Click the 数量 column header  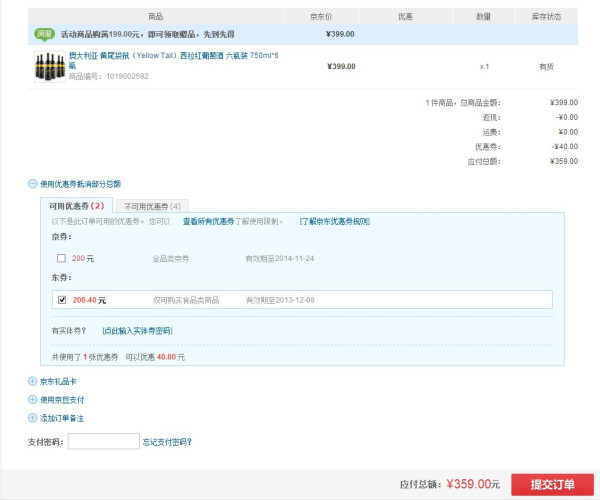click(484, 16)
